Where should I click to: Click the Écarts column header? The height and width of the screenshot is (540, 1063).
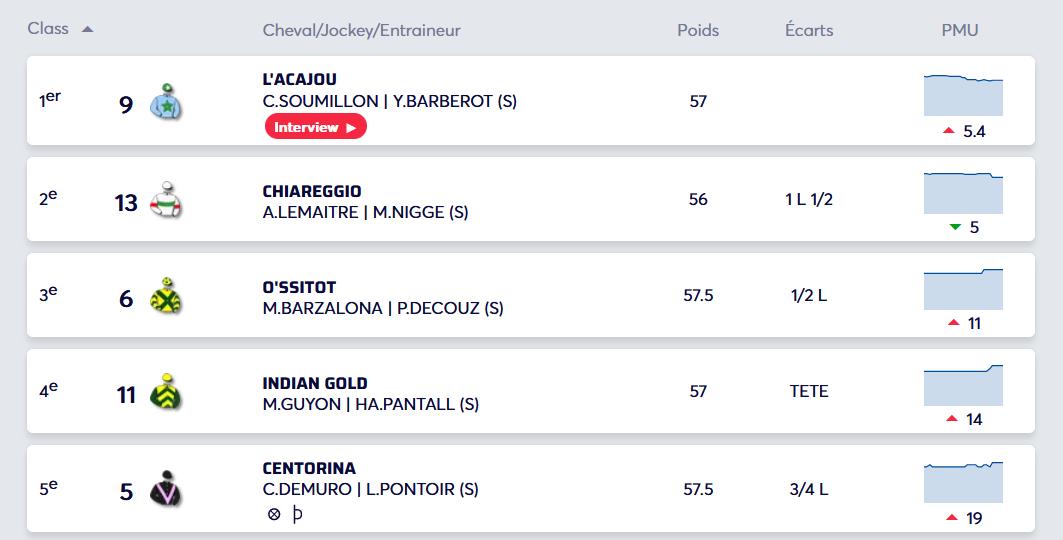coord(809,30)
